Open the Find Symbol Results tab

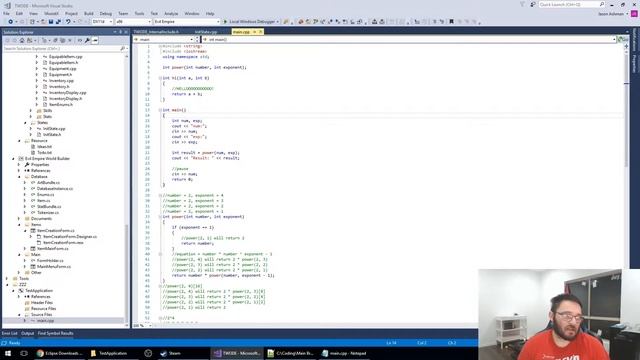click(x=56, y=333)
